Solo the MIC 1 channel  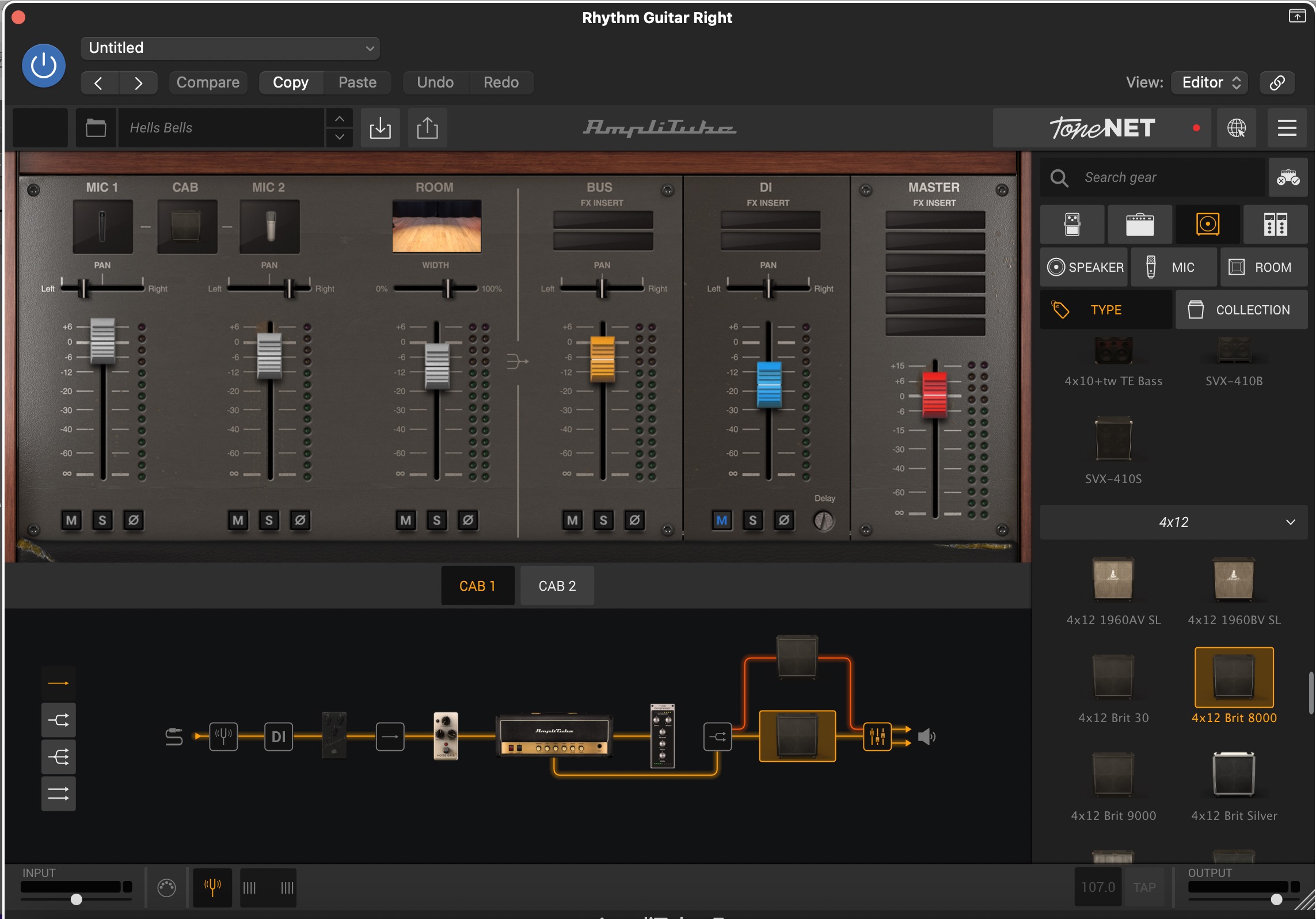click(102, 521)
